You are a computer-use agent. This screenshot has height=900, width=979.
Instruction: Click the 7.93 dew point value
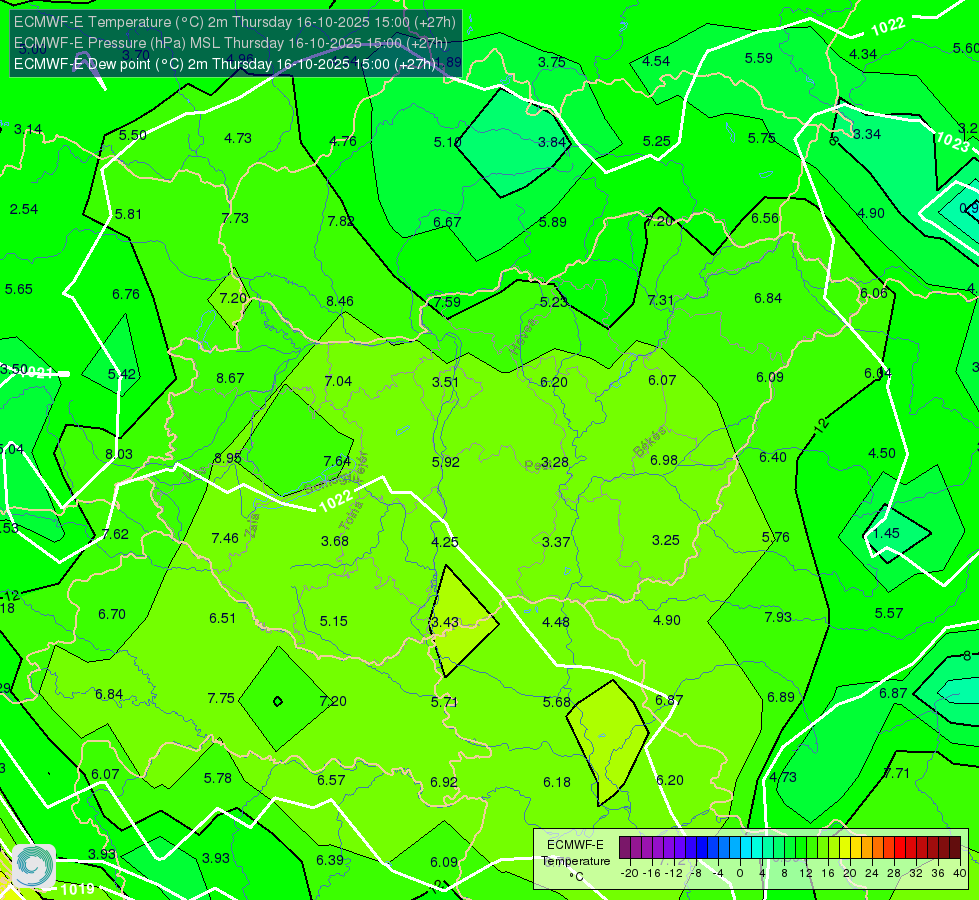coord(778,617)
